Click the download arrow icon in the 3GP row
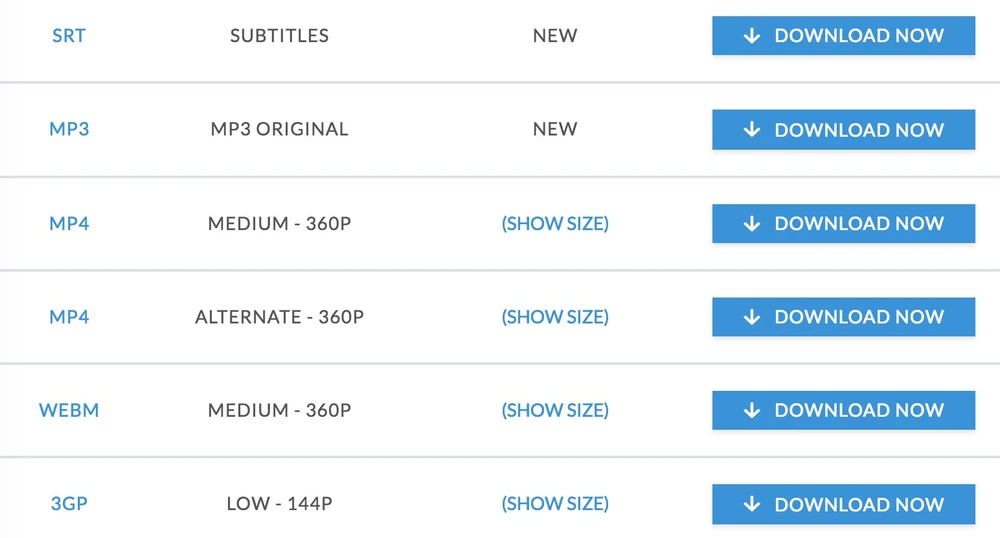This screenshot has width=1000, height=538. click(752, 505)
